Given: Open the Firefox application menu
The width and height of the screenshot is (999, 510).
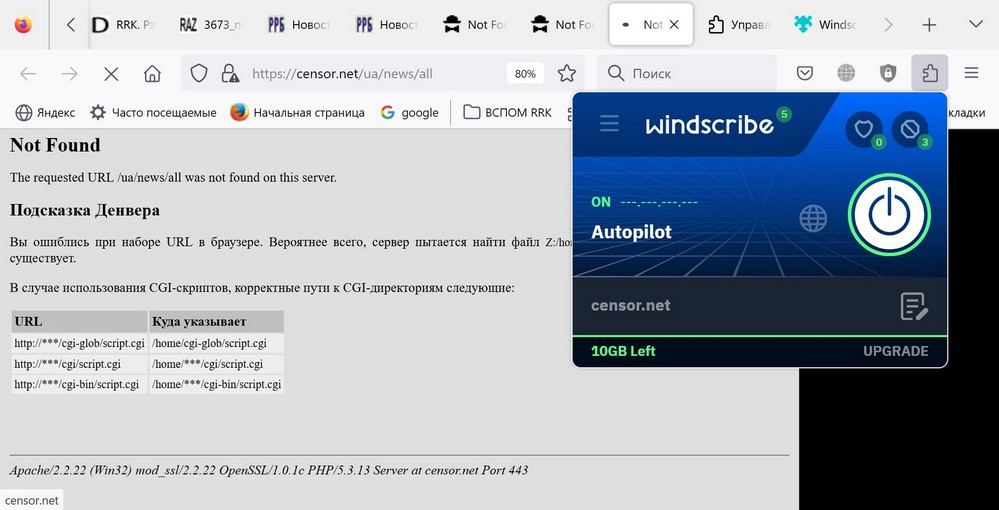Looking at the screenshot, I should point(971,73).
